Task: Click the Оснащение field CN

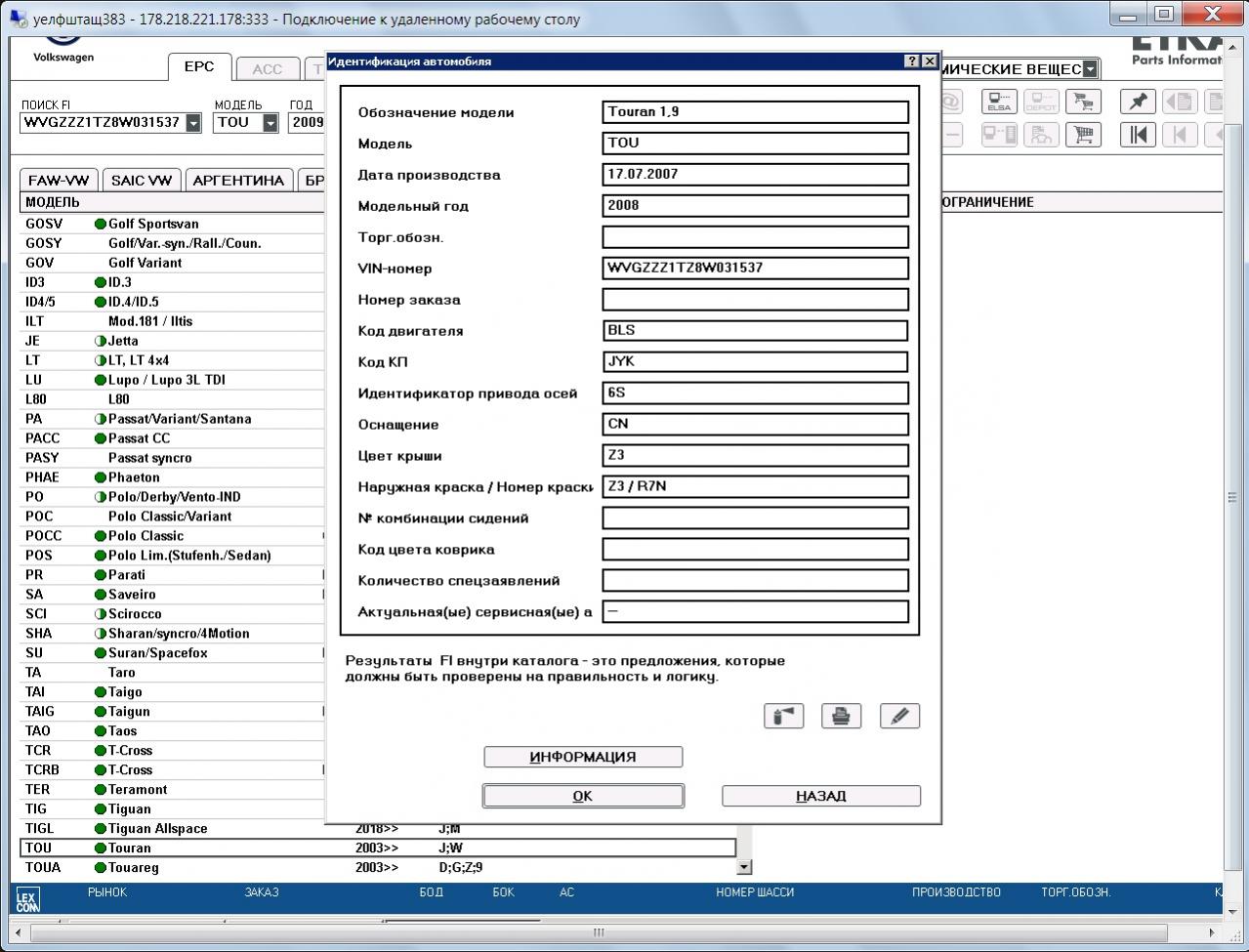Action: point(756,425)
